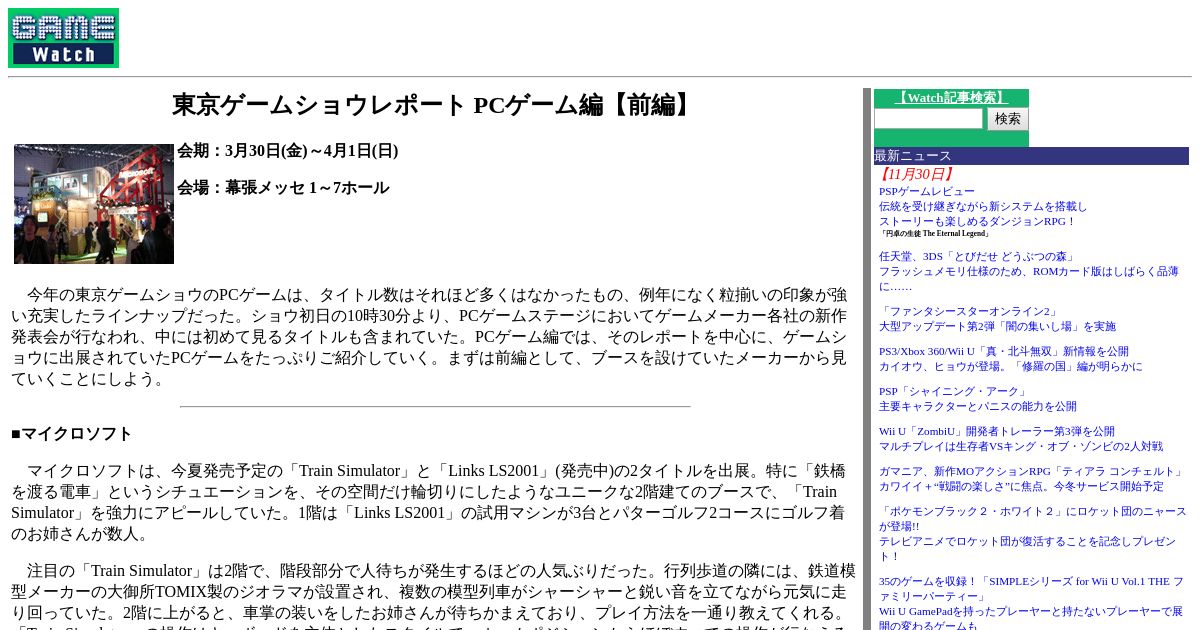1200x630 pixels.
Task: Click the GAME Watch logo
Action: pos(63,38)
